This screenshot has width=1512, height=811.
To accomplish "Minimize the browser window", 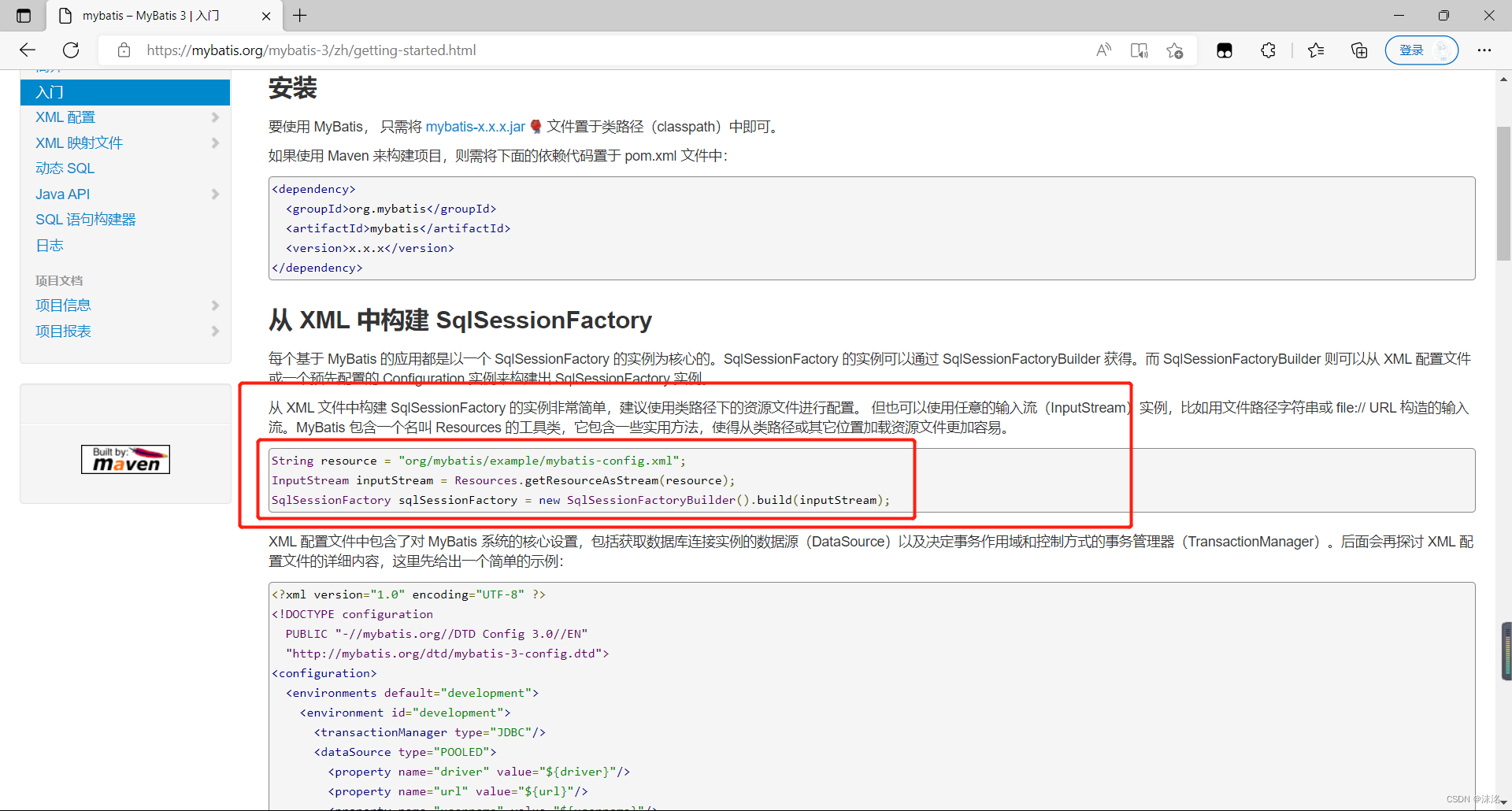I will point(1399,16).
